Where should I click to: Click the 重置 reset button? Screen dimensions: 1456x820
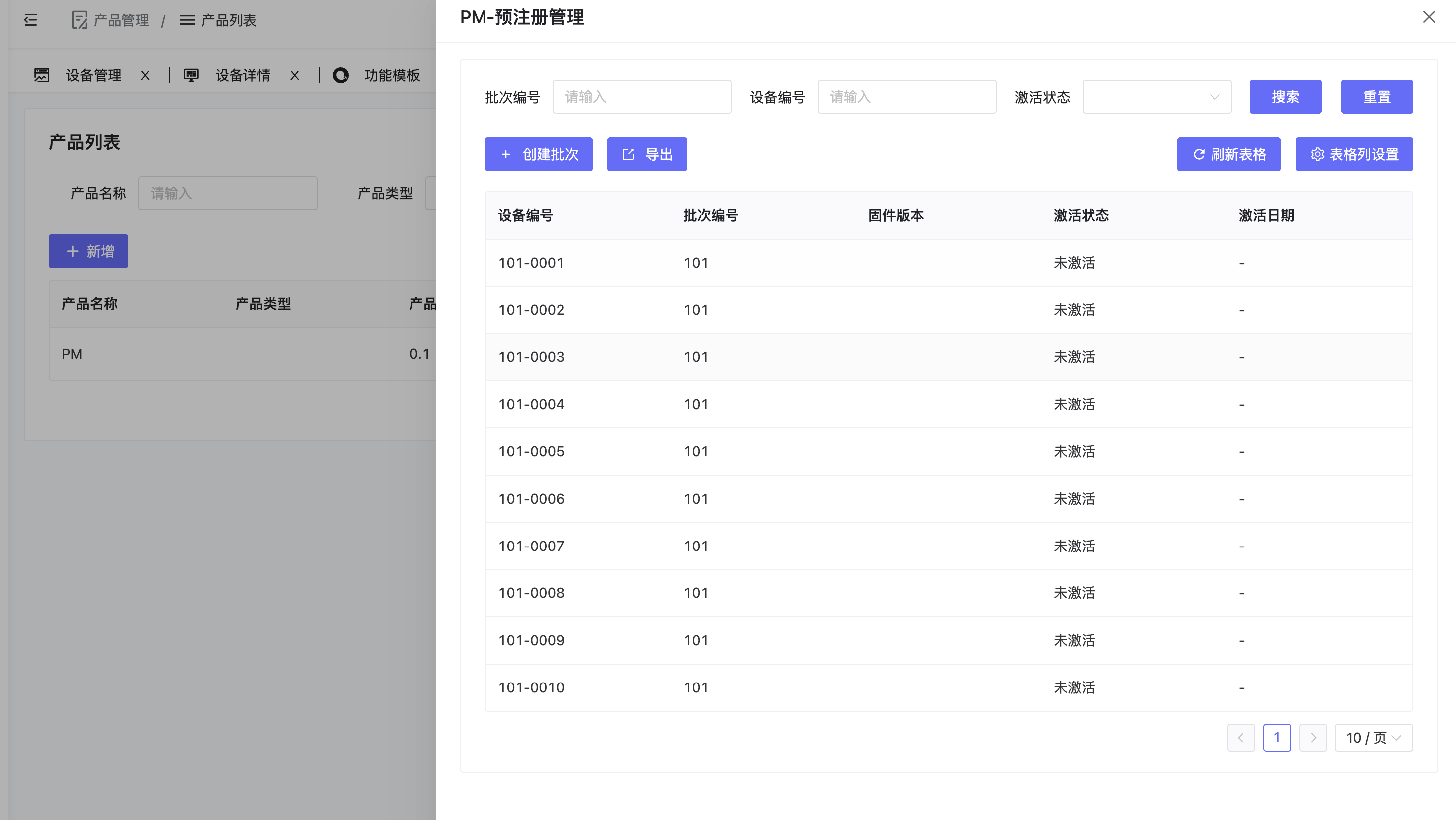coord(1377,96)
